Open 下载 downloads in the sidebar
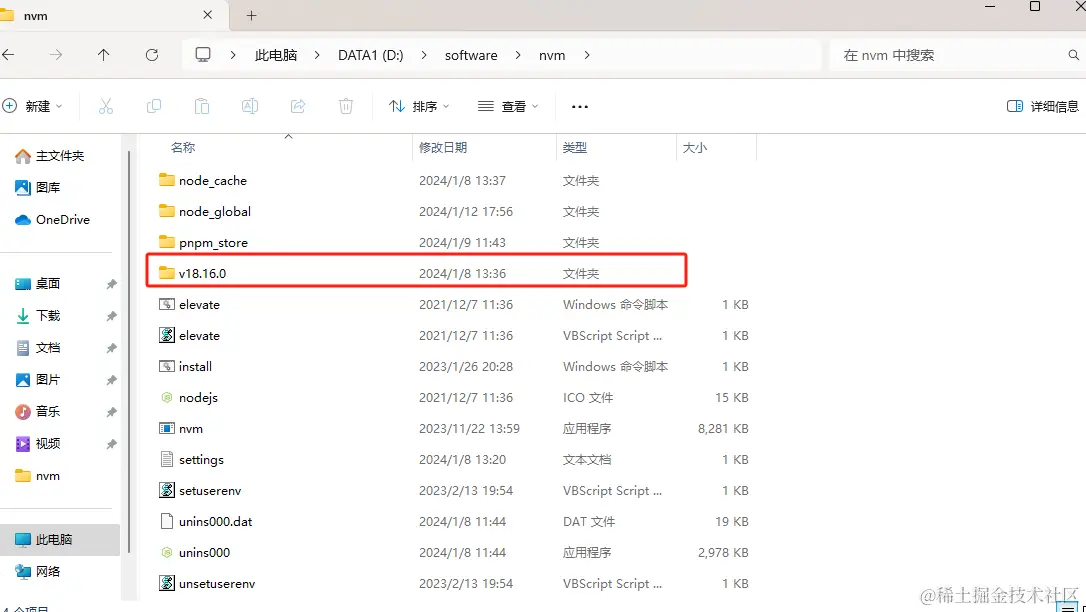Viewport: 1086px width, 612px height. coord(37,316)
